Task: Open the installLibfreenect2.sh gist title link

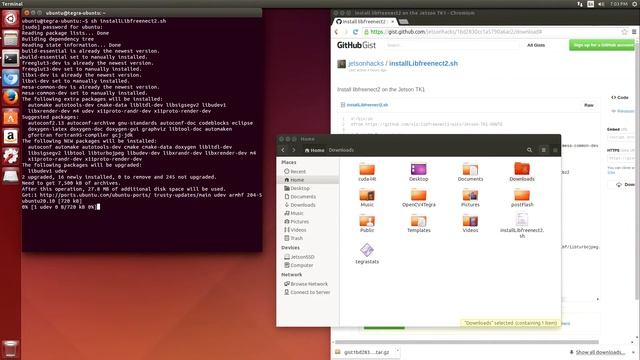Action: point(423,63)
